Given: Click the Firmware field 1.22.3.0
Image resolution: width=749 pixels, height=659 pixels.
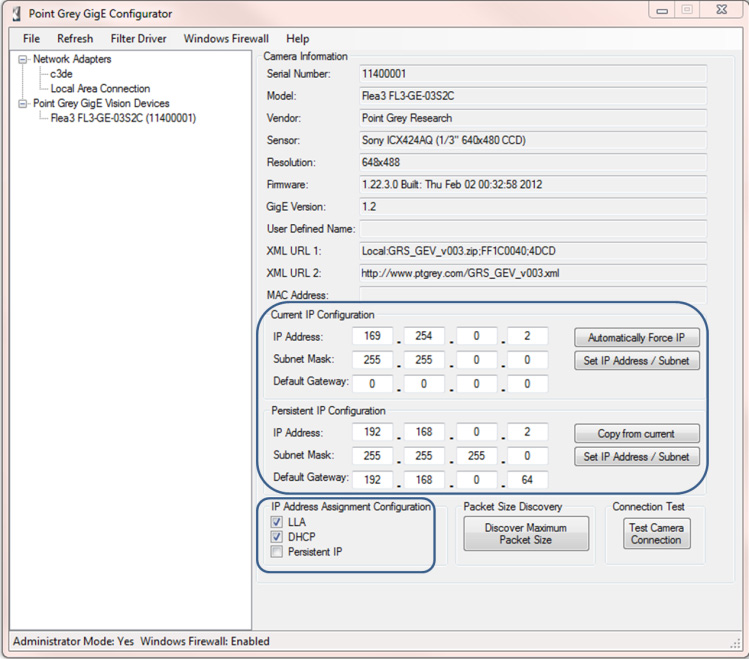Looking at the screenshot, I should coord(533,184).
